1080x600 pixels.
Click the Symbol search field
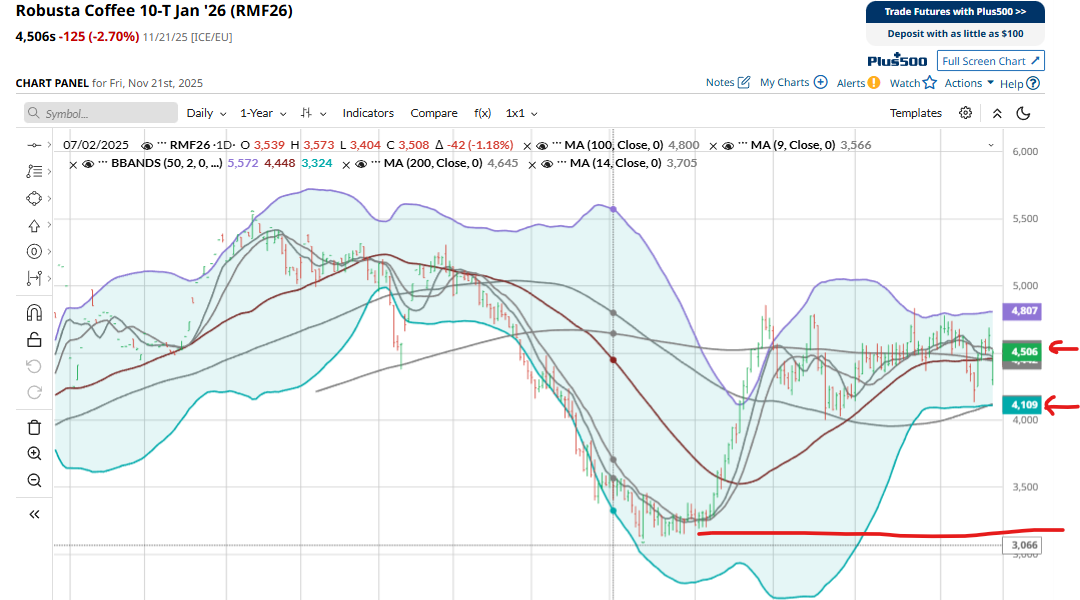[101, 113]
